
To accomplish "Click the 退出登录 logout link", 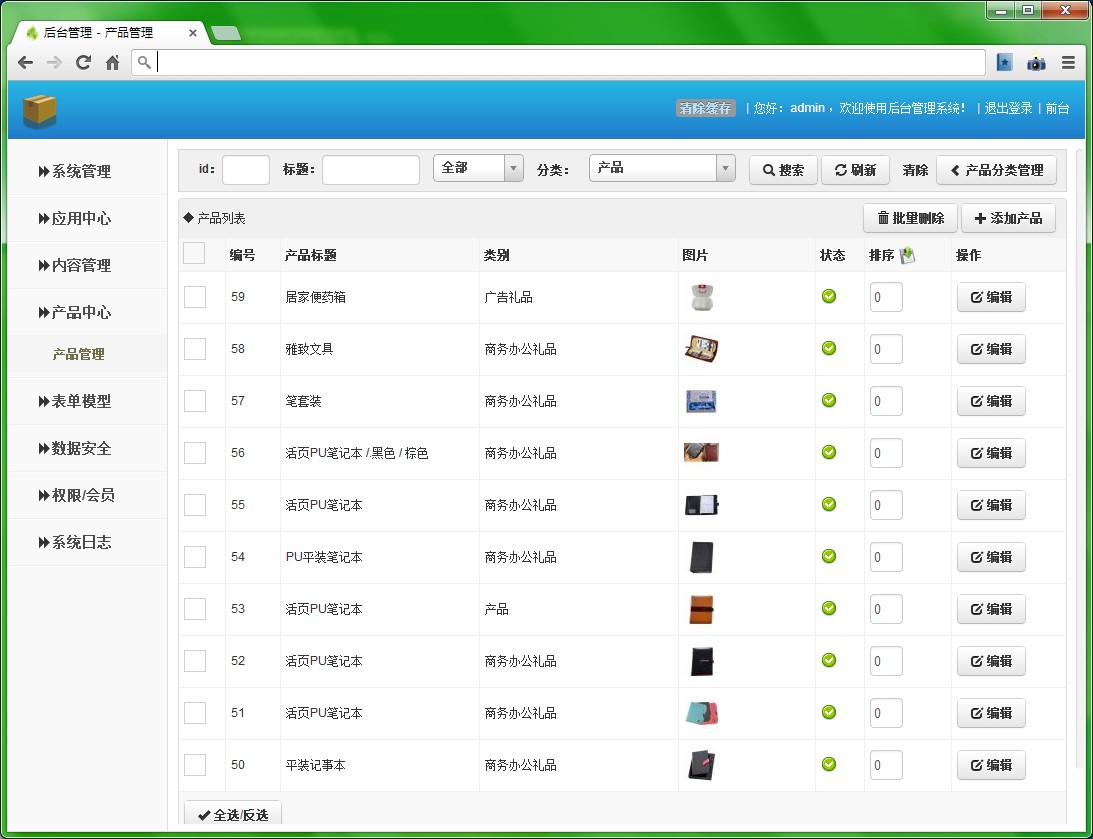I will point(1008,108).
